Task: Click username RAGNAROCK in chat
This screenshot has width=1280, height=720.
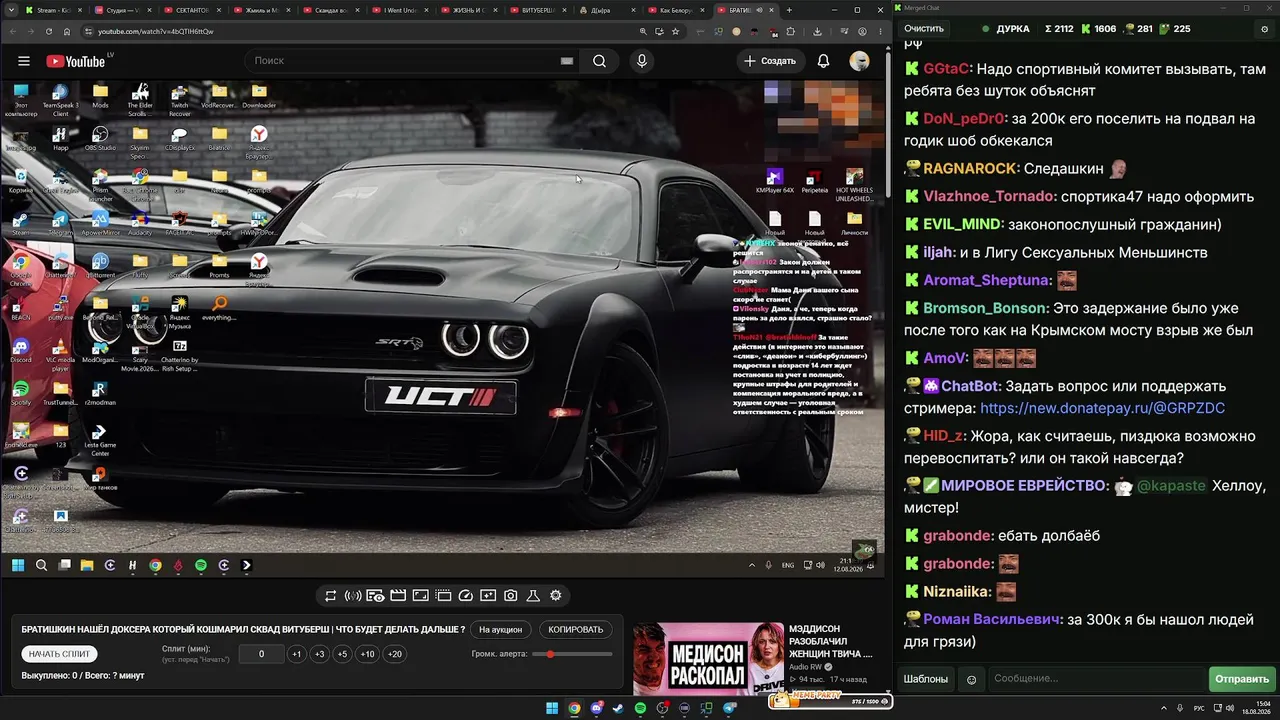Action: click(970, 169)
